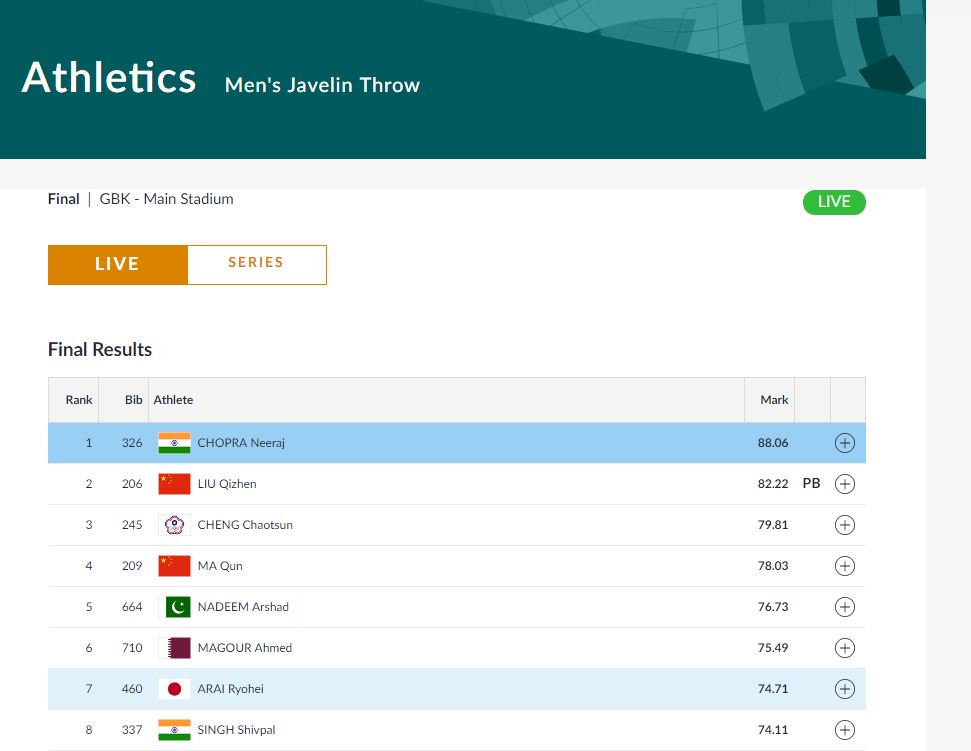Screen dimensions: 971x751
Task: Click the mark 82.22
Action: coord(773,484)
